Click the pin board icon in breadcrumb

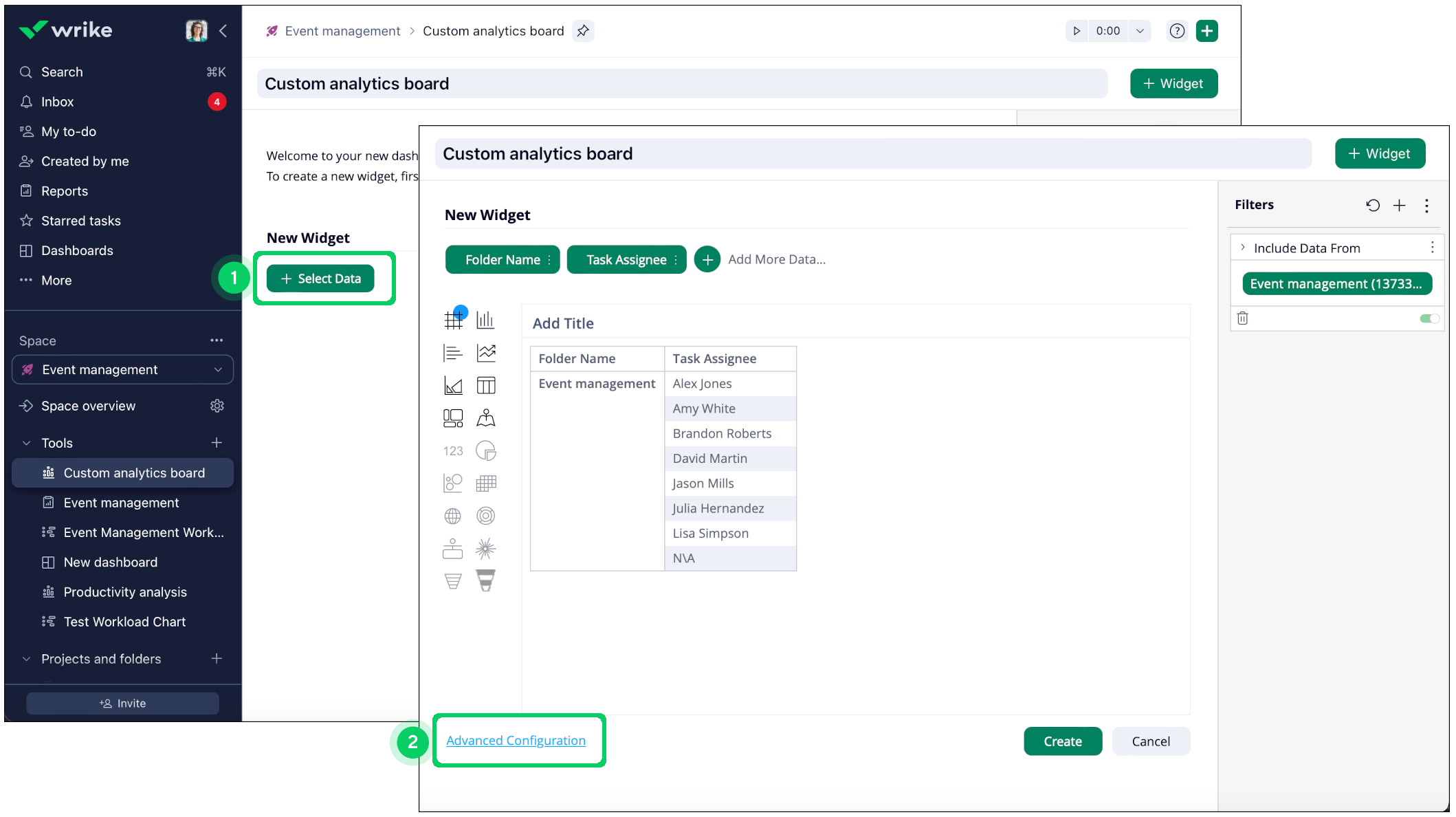[x=583, y=31]
